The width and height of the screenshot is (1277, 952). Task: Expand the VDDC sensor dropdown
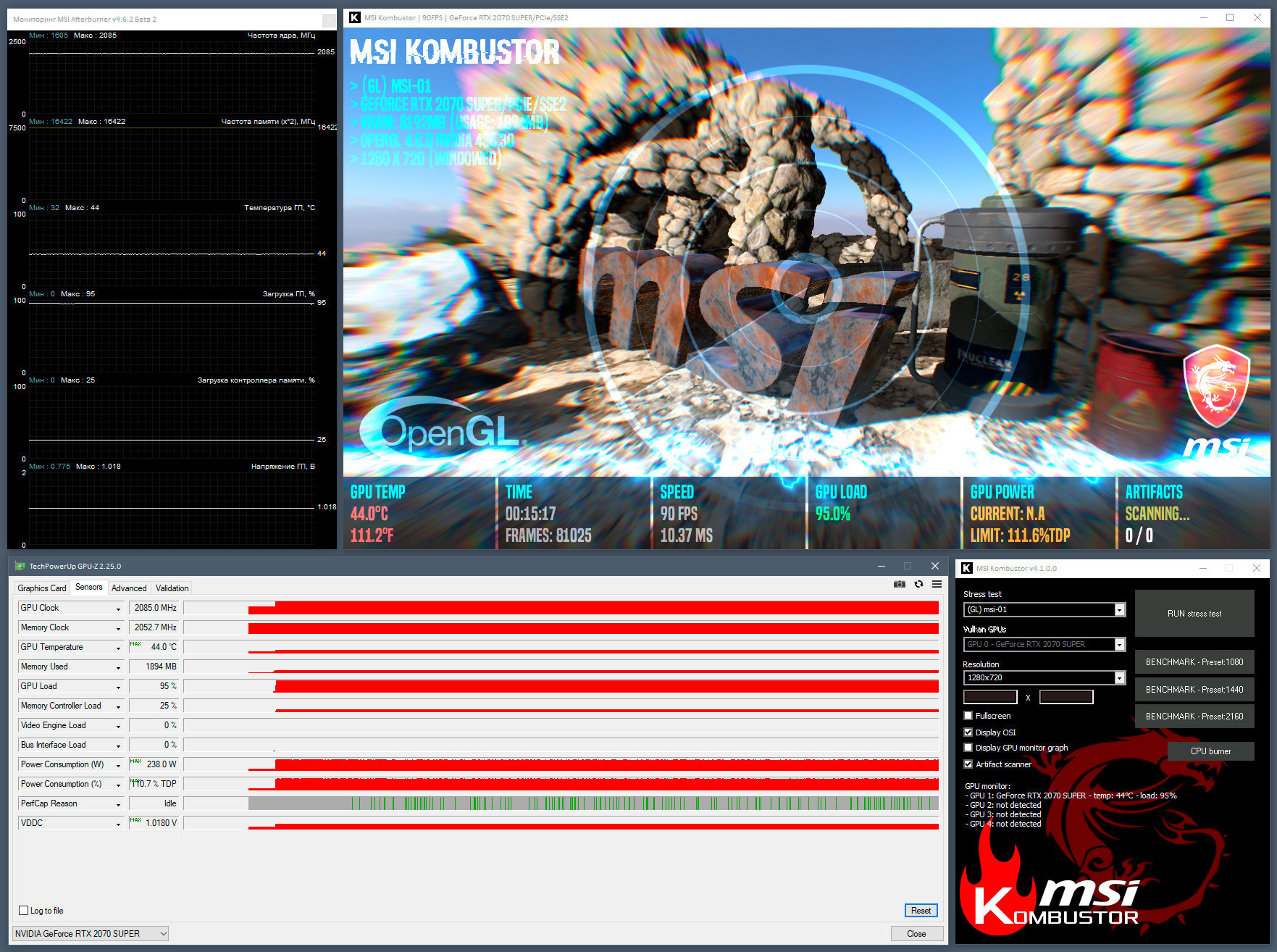(118, 824)
